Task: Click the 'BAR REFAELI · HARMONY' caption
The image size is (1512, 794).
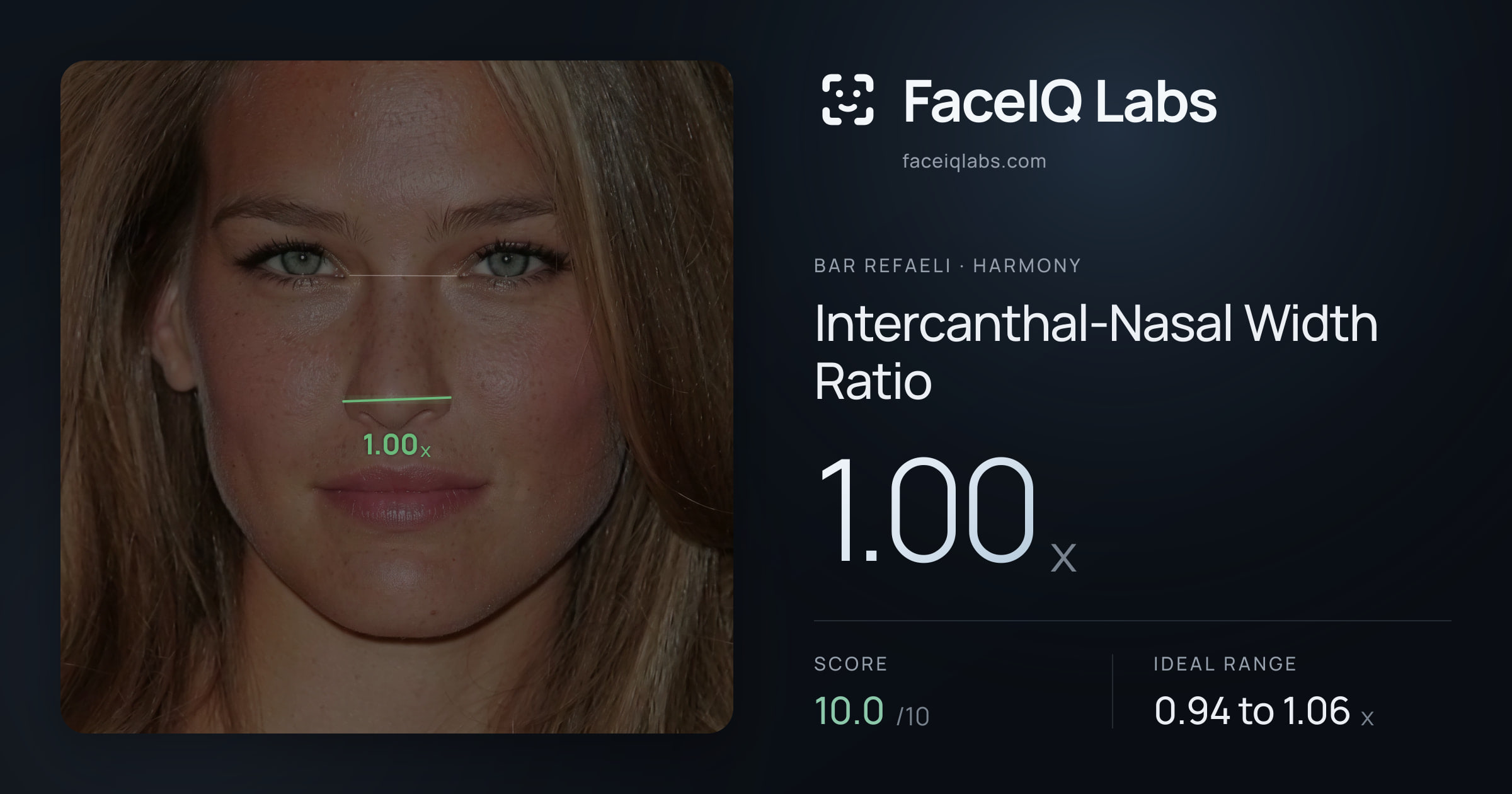Action: tap(947, 266)
